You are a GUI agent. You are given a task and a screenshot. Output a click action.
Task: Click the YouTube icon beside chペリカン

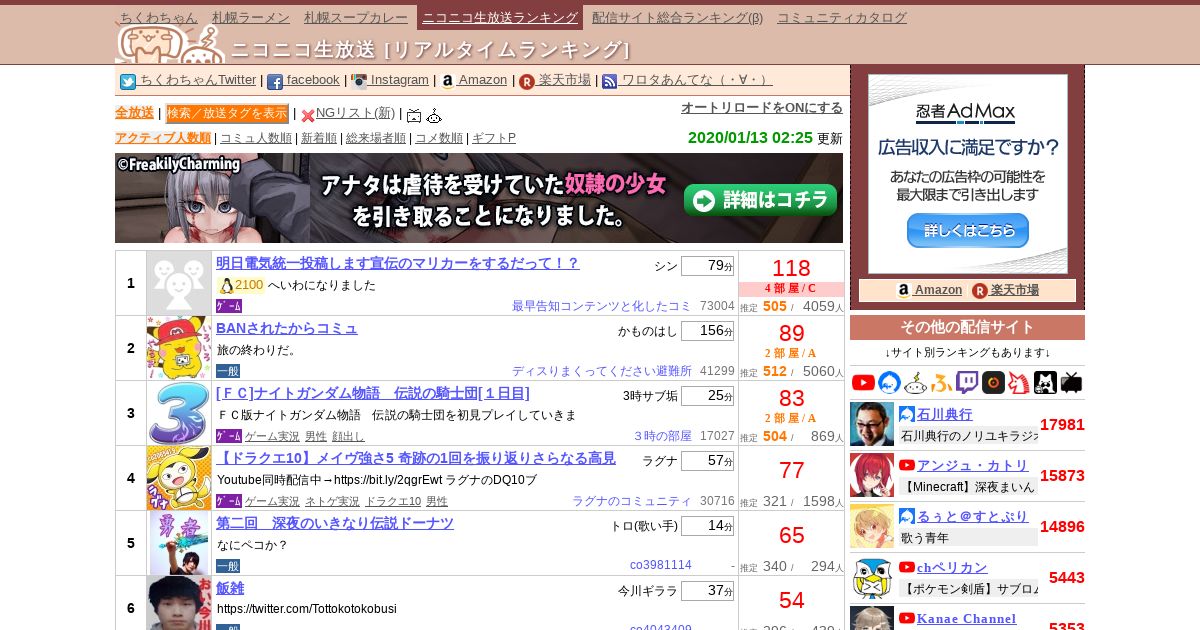pos(907,567)
